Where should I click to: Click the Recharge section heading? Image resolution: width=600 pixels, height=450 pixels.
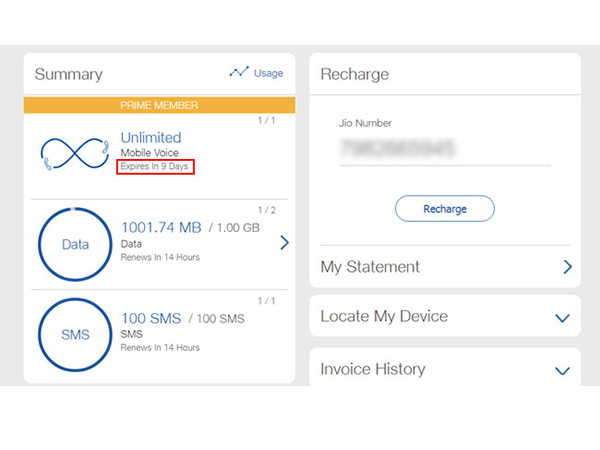[354, 74]
